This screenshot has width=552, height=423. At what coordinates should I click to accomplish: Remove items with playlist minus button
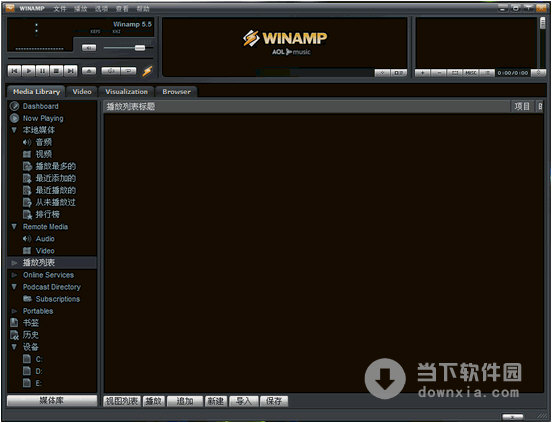[439, 73]
